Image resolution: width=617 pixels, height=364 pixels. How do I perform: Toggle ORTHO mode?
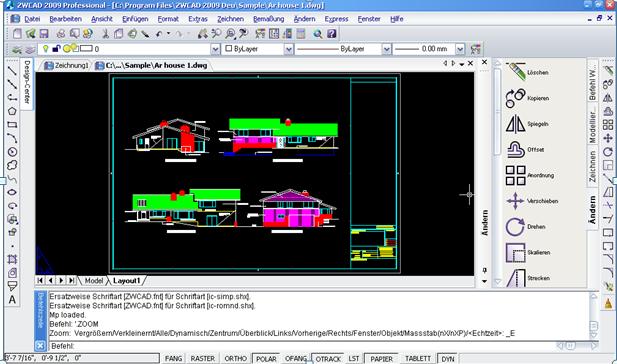click(x=235, y=358)
